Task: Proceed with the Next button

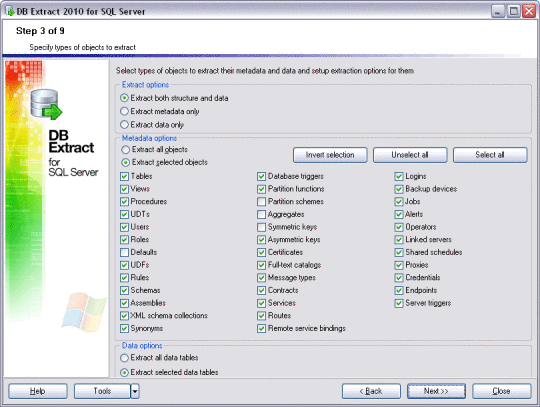Action: pos(436,391)
